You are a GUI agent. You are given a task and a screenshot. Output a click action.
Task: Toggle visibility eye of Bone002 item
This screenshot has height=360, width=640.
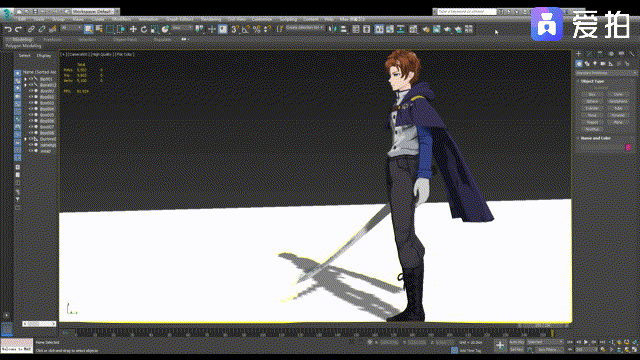(31, 85)
